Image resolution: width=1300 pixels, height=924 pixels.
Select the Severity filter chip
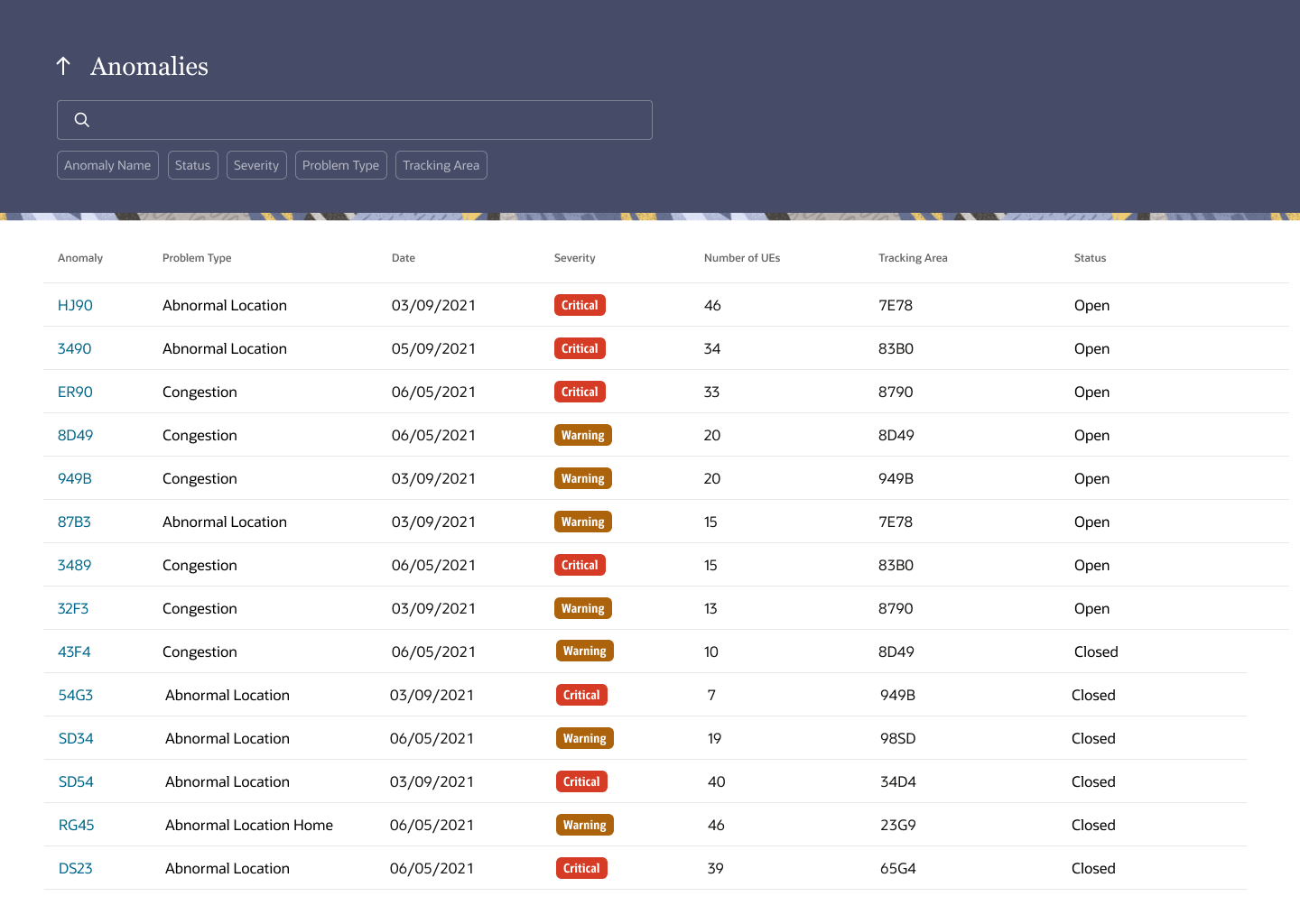click(256, 165)
